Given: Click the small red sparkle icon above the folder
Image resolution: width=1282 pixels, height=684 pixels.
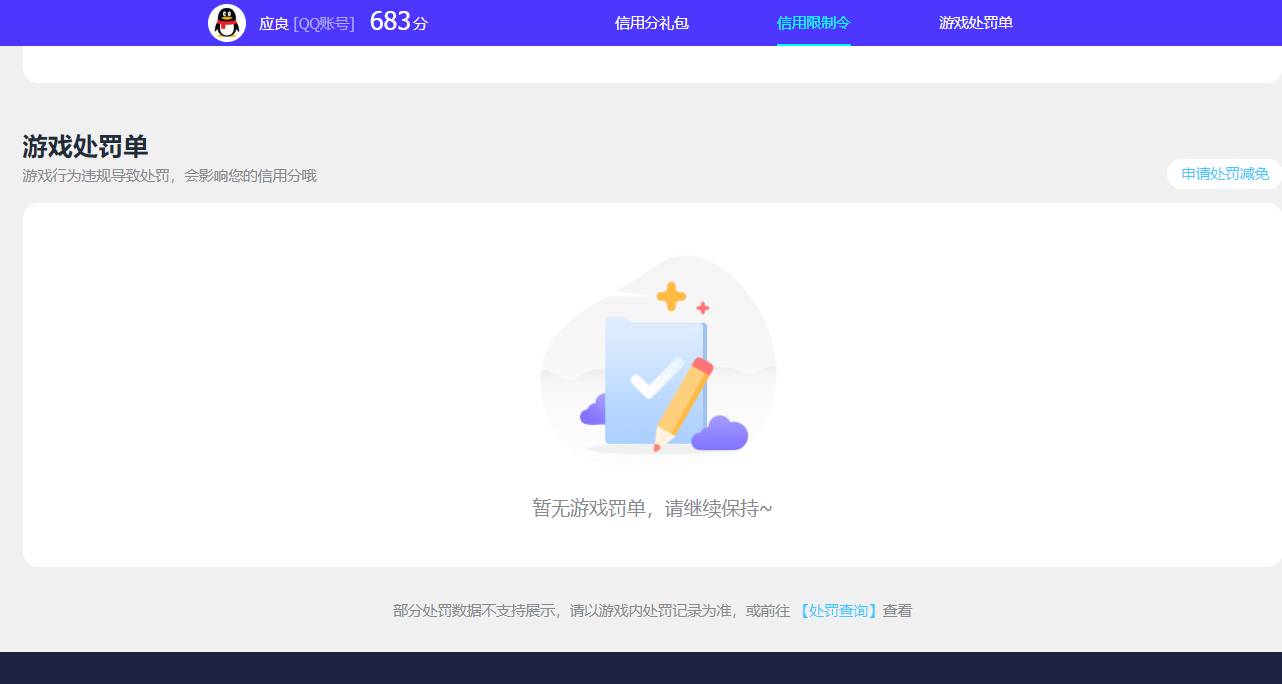Looking at the screenshot, I should pos(704,310).
